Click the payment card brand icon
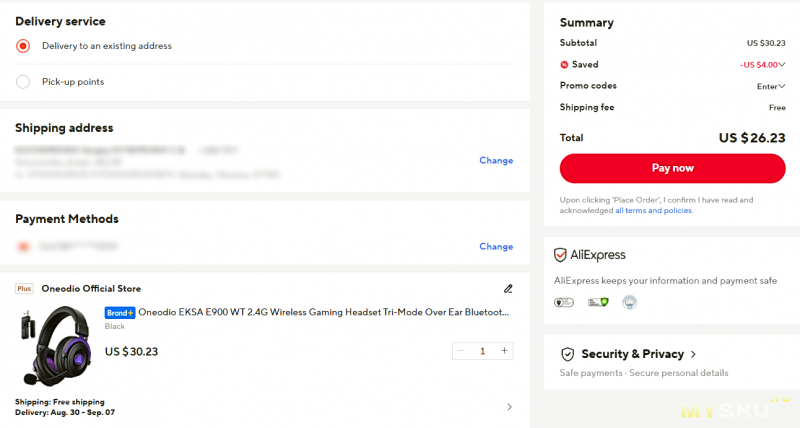The height and width of the screenshot is (428, 800). [23, 246]
